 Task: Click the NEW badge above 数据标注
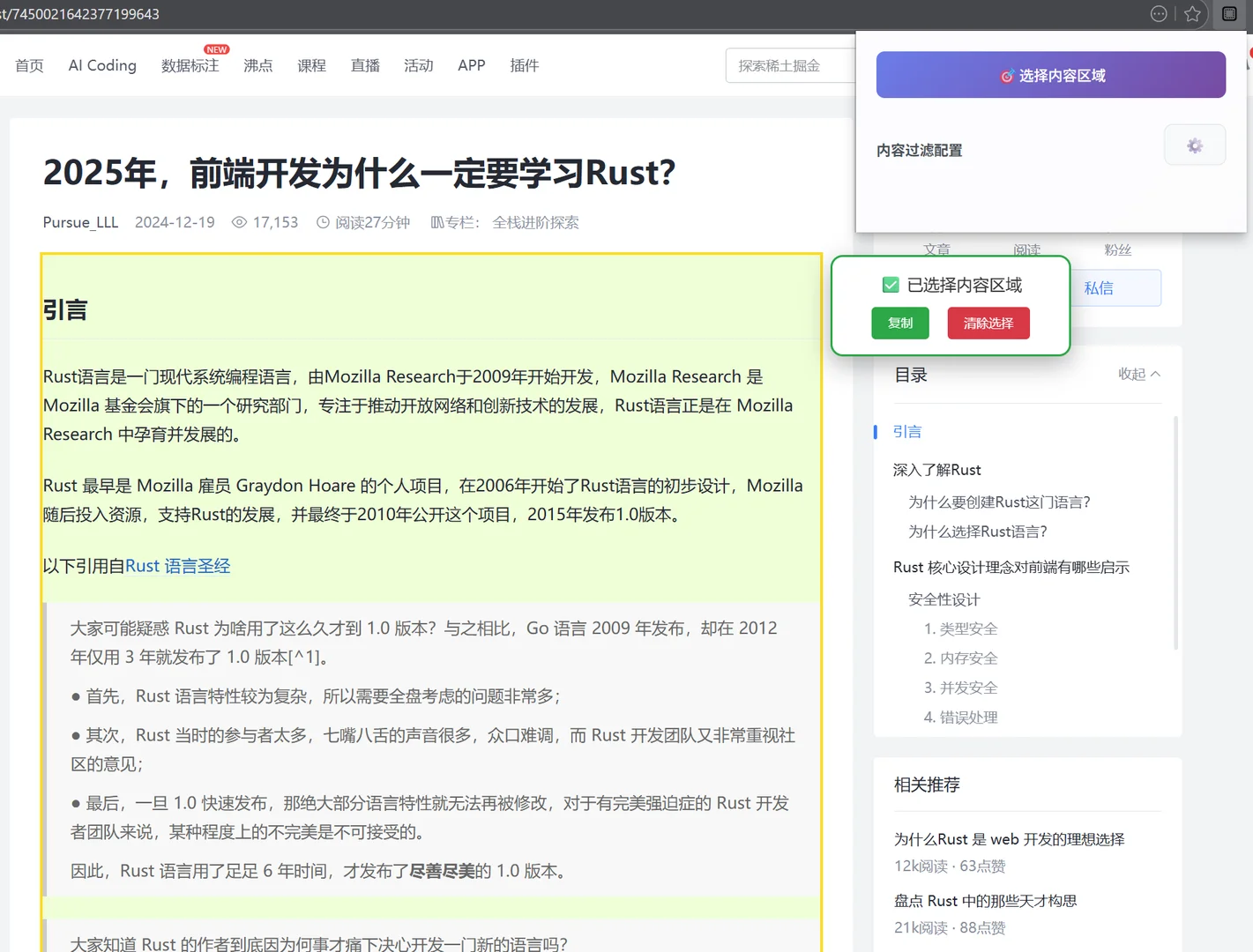216,49
